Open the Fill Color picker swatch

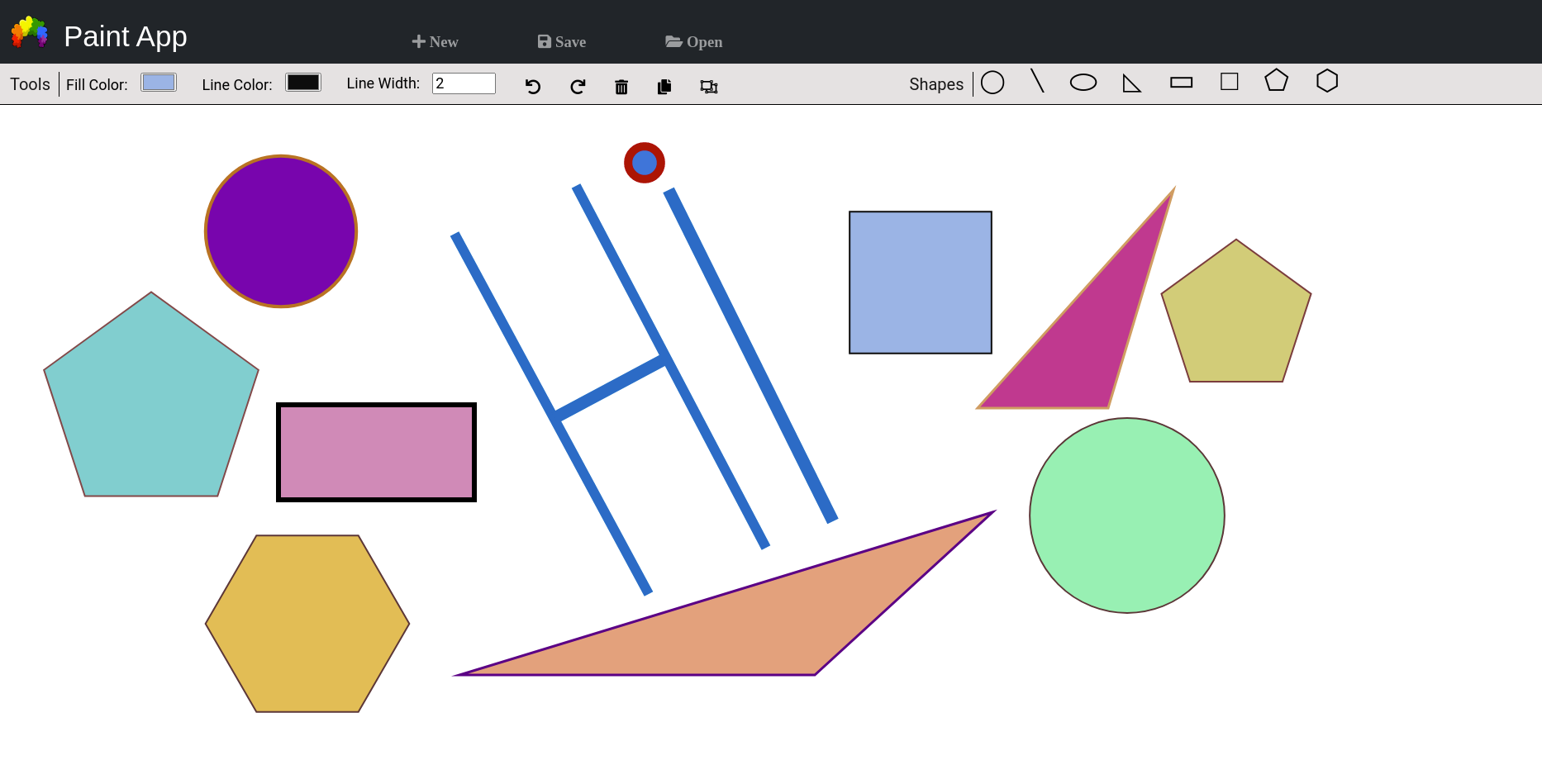point(159,83)
